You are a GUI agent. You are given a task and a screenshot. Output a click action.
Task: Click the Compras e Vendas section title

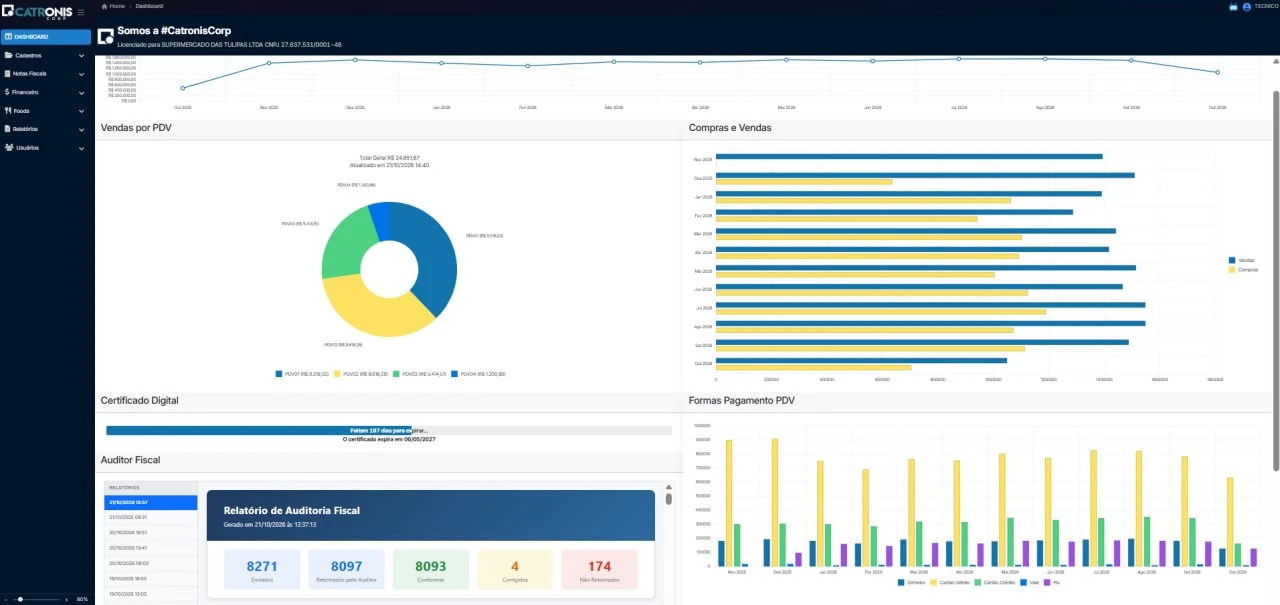[x=730, y=128]
